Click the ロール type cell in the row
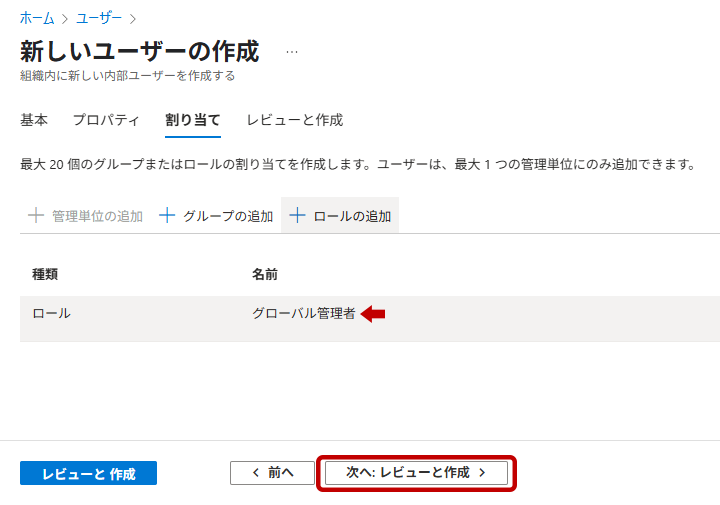Image resolution: width=720 pixels, height=505 pixels. (52, 313)
